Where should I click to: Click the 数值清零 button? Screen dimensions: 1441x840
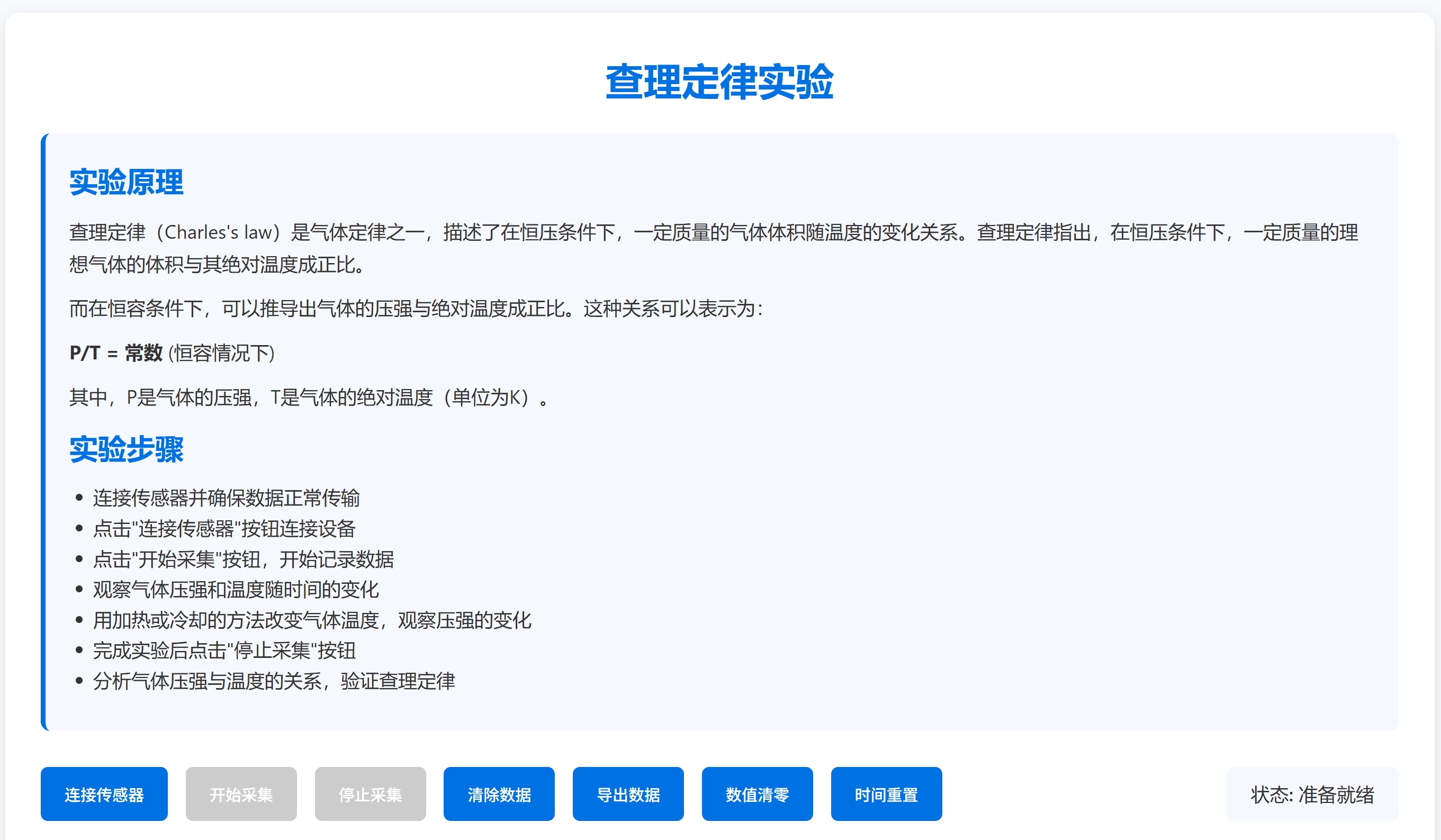tap(756, 794)
